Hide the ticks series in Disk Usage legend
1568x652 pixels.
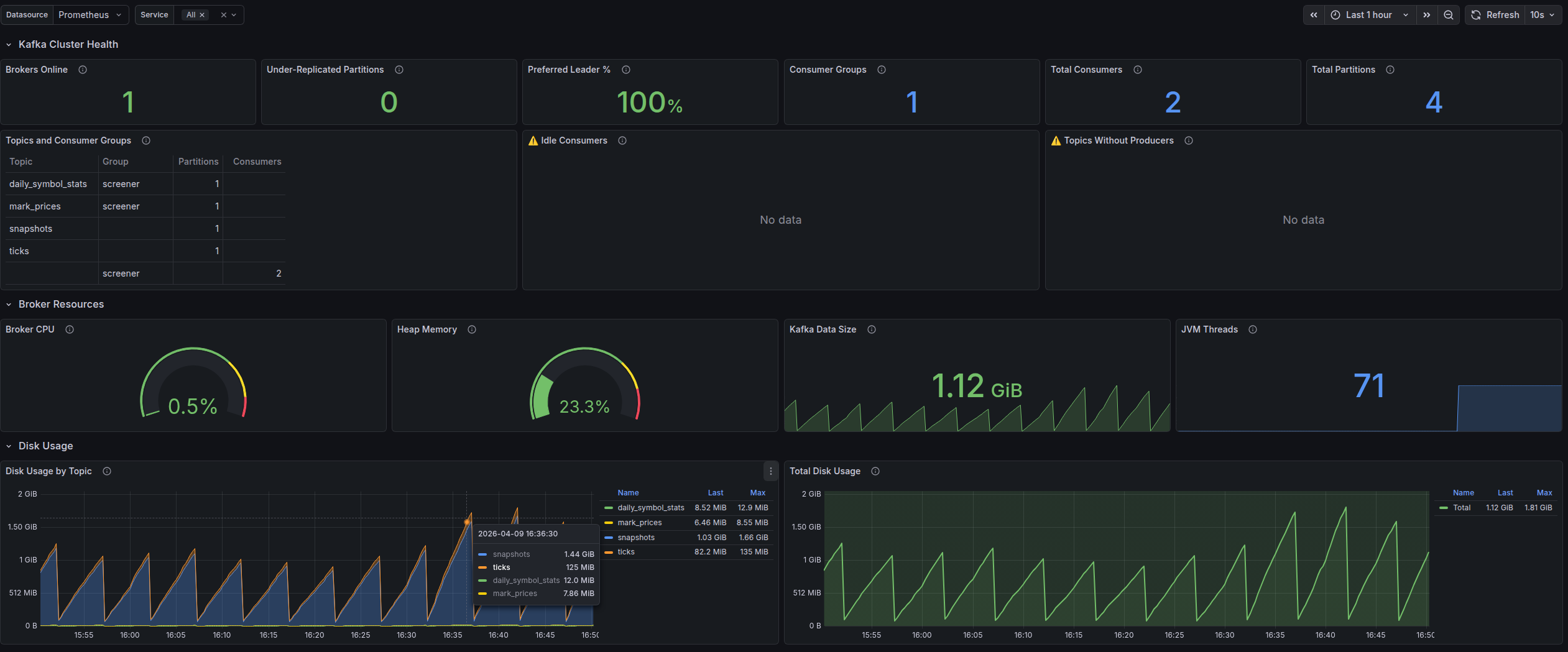(625, 551)
